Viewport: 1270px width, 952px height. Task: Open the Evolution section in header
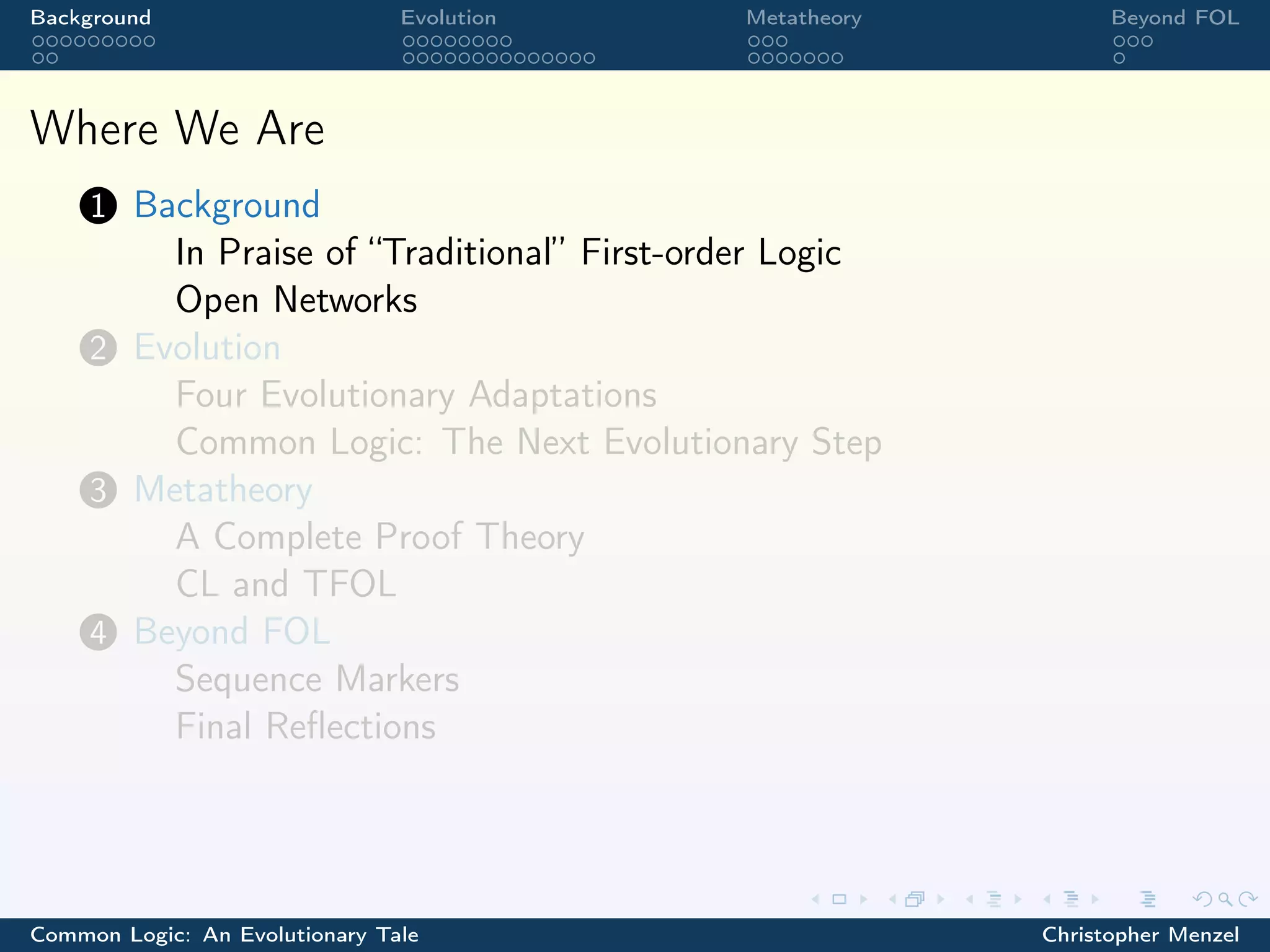tap(448, 17)
